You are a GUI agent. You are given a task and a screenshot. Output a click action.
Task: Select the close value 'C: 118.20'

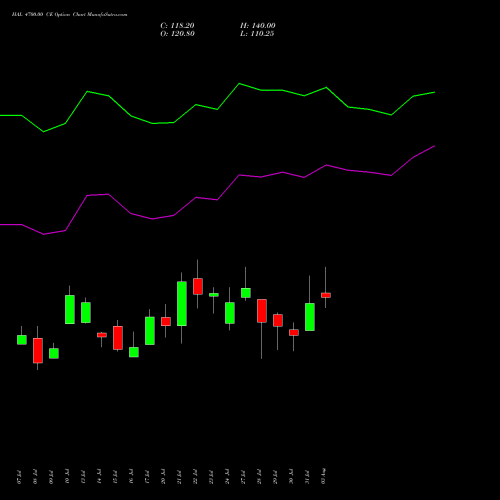point(177,26)
